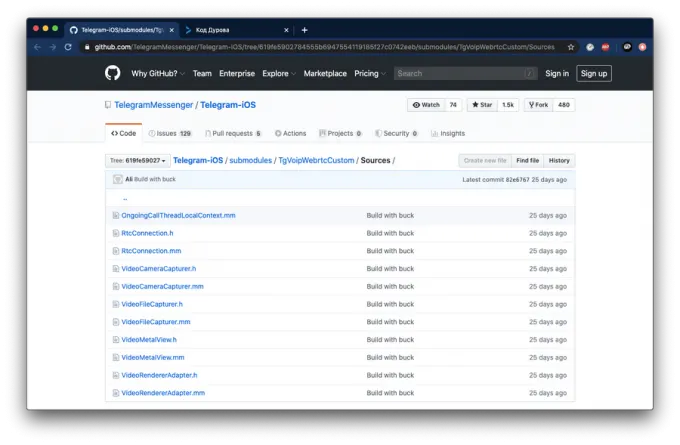Reload the page with the browser refresh icon
This screenshot has width=680, height=445.
(x=68, y=47)
